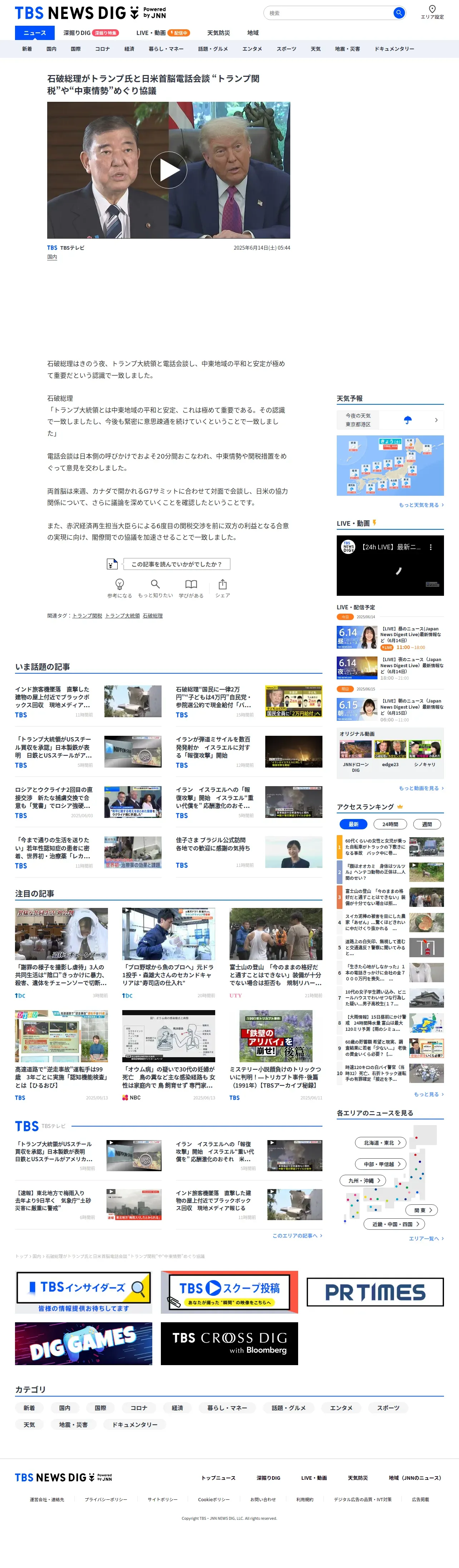The width and height of the screenshot is (459, 1568).
Task: Click the エンタメ category chip near the footer
Action: (341, 1408)
